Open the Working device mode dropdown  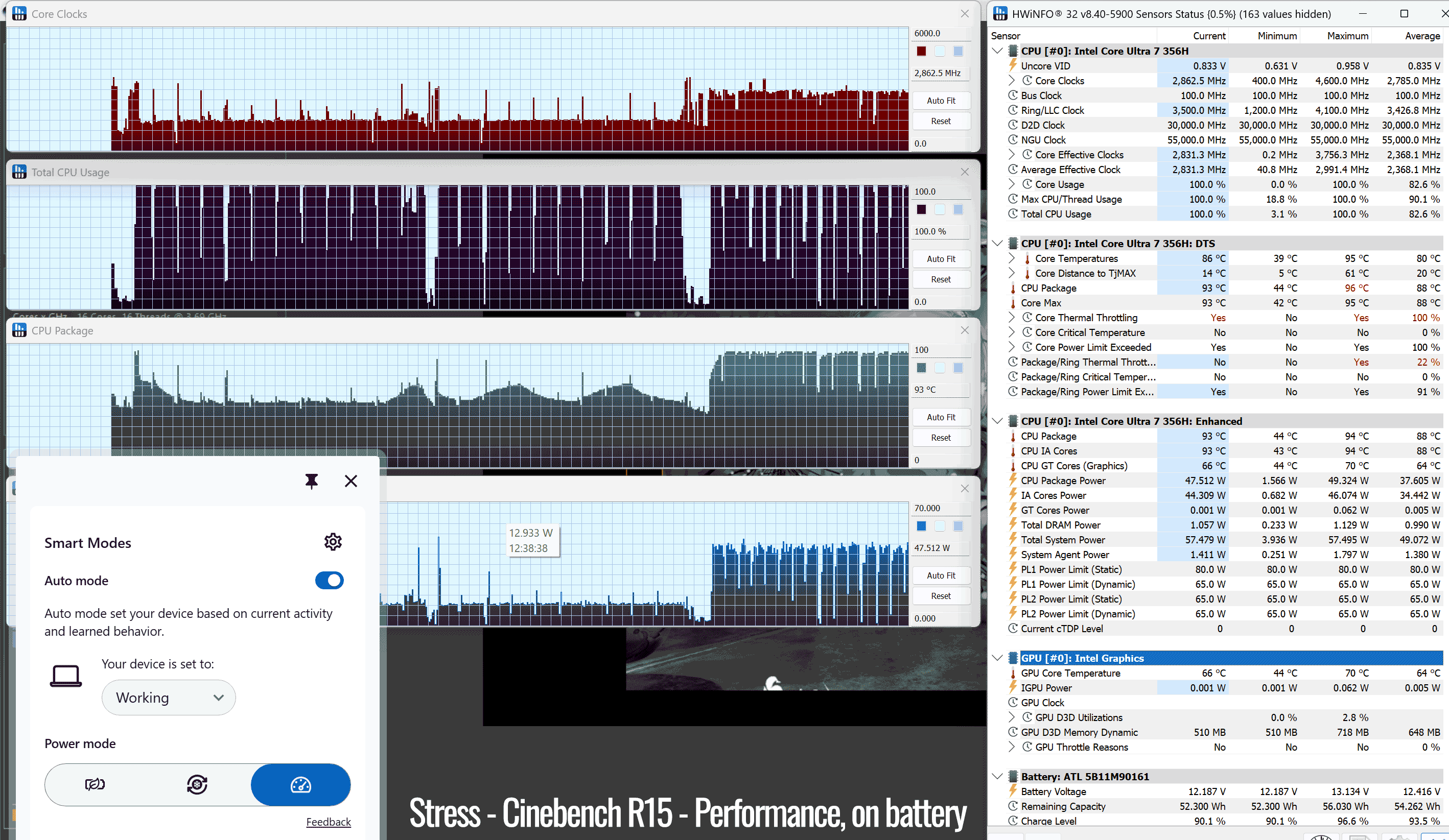[x=169, y=698]
